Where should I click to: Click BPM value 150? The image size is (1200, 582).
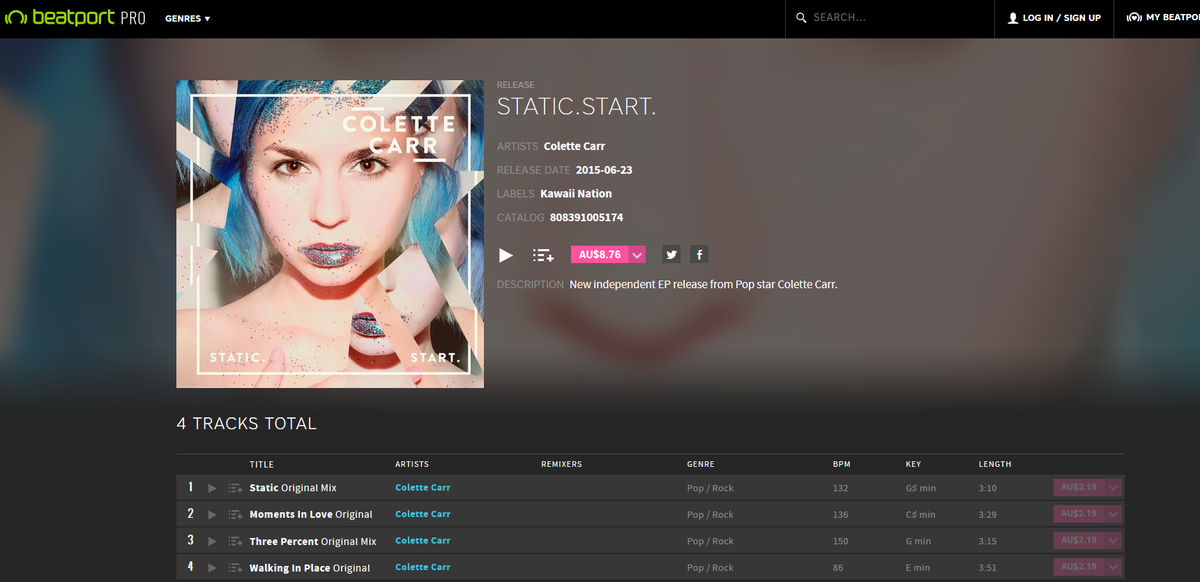point(840,541)
